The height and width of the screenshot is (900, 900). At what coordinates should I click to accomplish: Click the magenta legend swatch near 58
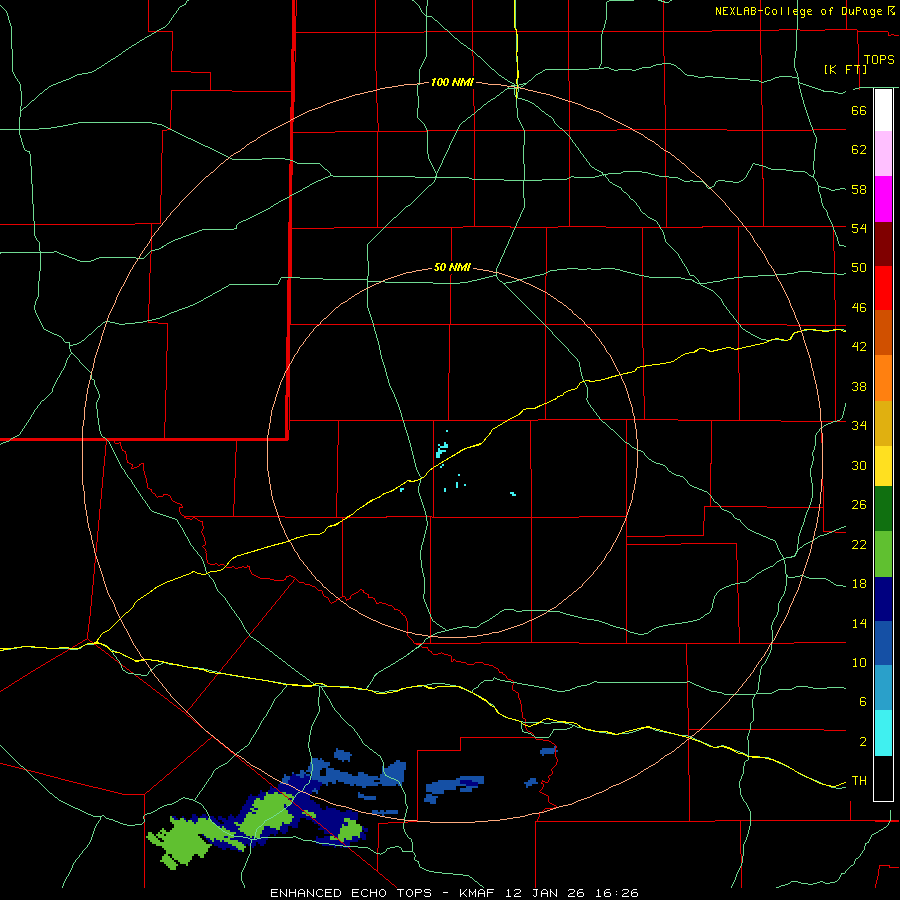883,199
